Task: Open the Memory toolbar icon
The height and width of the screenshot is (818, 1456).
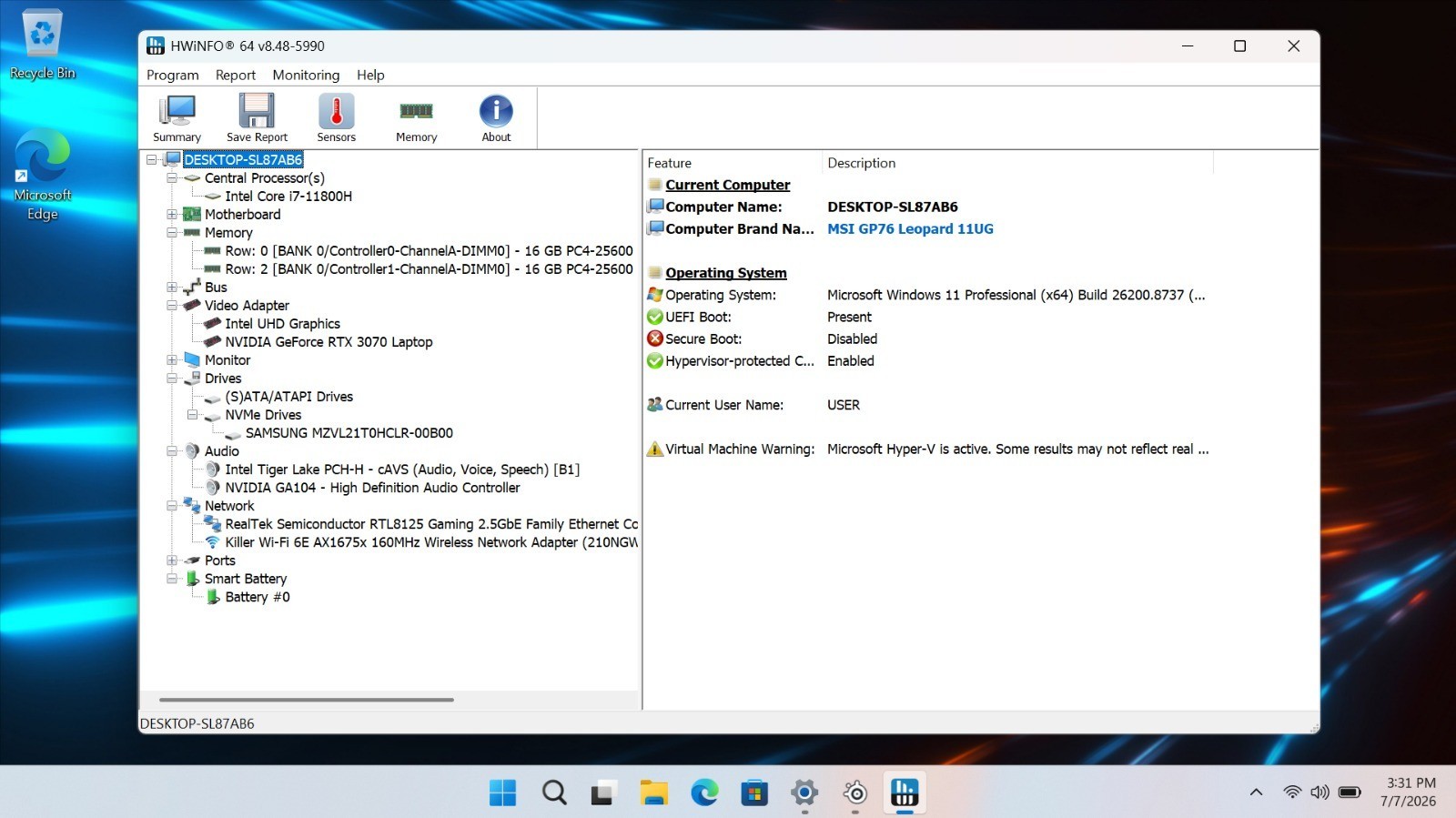Action: [x=416, y=118]
